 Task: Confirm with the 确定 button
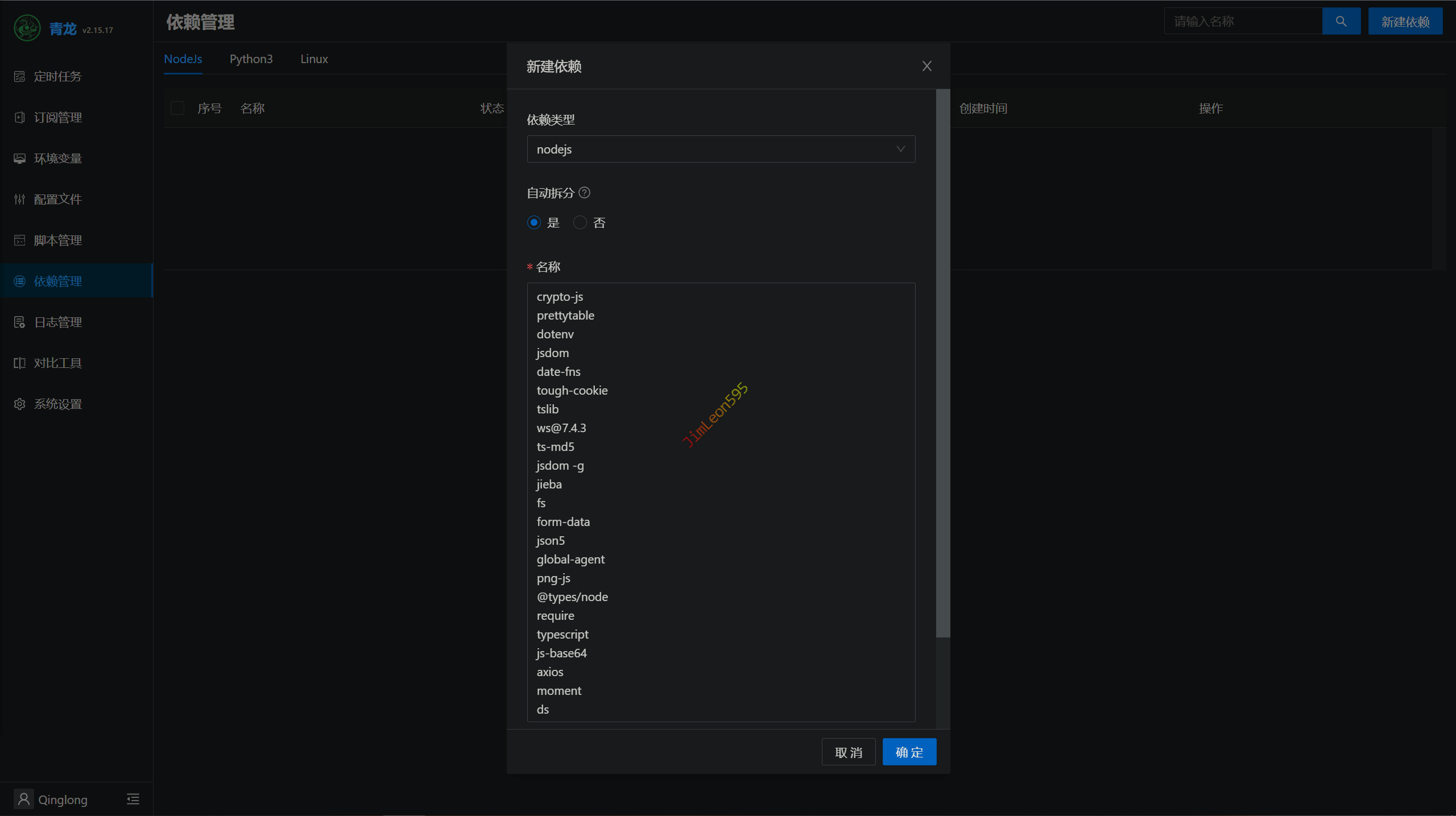pos(909,752)
